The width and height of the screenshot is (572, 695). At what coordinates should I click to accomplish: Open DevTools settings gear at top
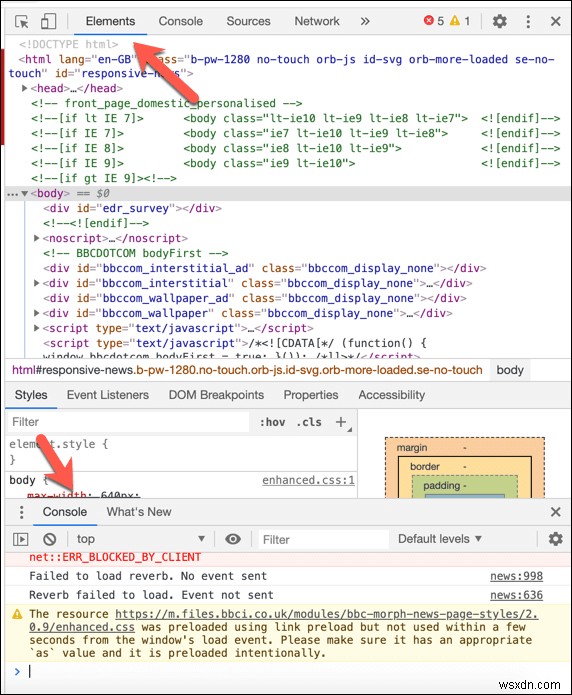coord(500,21)
